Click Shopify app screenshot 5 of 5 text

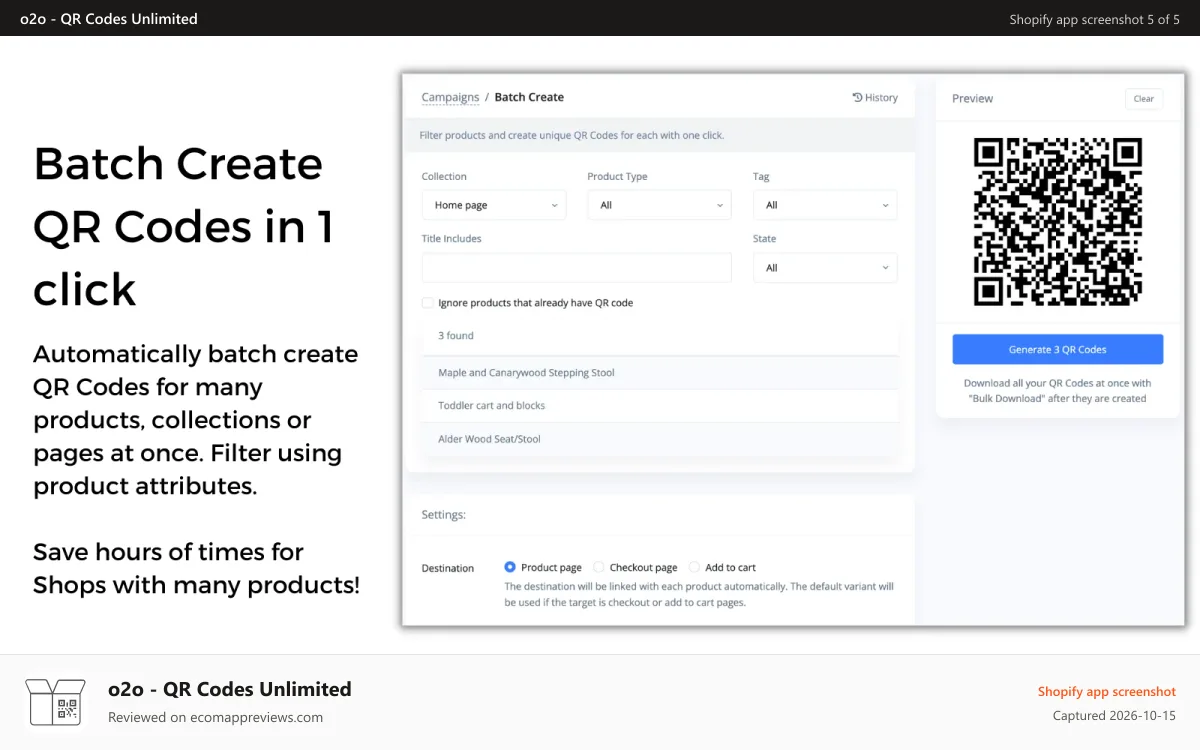pyautogui.click(x=1094, y=19)
